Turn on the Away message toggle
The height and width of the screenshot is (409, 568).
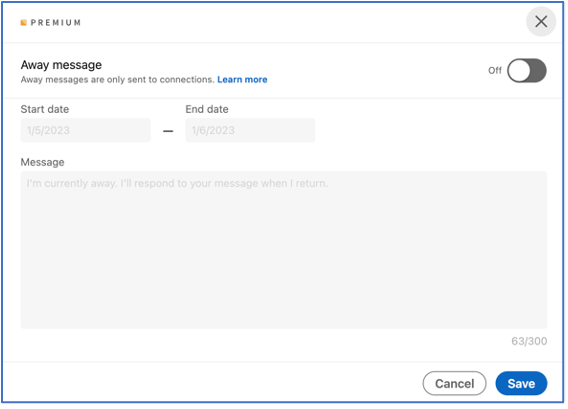[527, 70]
